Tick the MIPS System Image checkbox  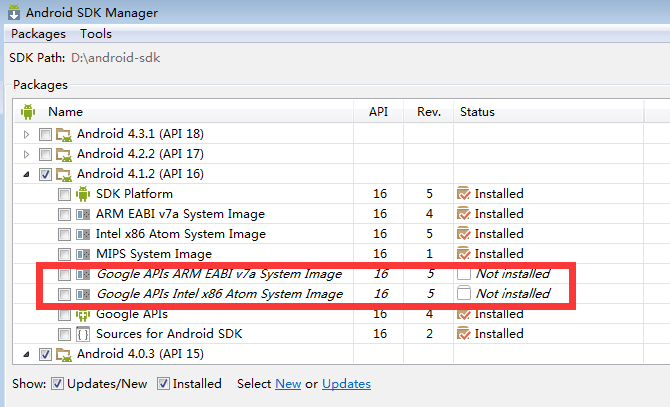[64, 255]
